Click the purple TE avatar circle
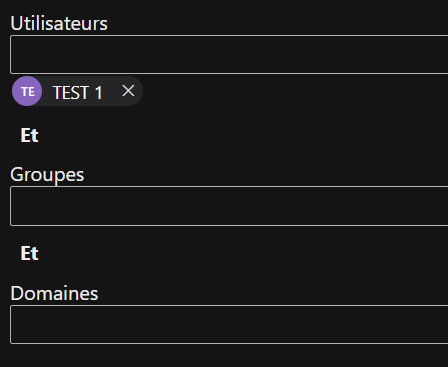 point(27,91)
